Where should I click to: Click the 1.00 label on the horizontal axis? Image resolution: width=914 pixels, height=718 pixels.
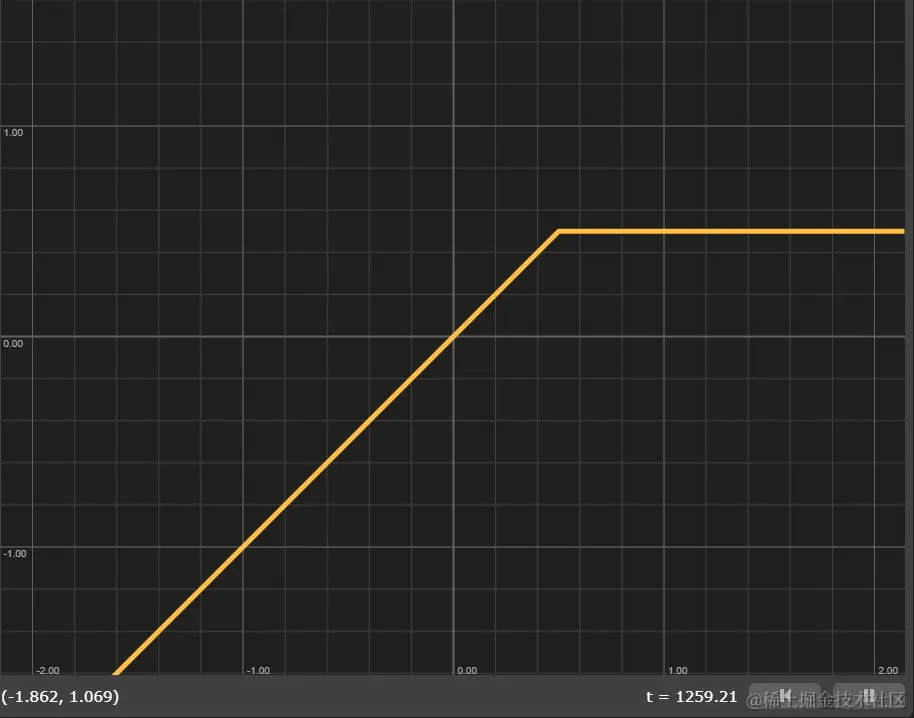[x=677, y=671]
